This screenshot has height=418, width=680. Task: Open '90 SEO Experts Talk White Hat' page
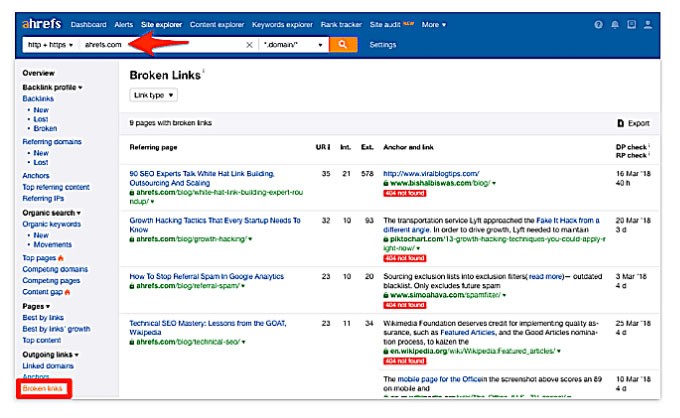tap(202, 178)
